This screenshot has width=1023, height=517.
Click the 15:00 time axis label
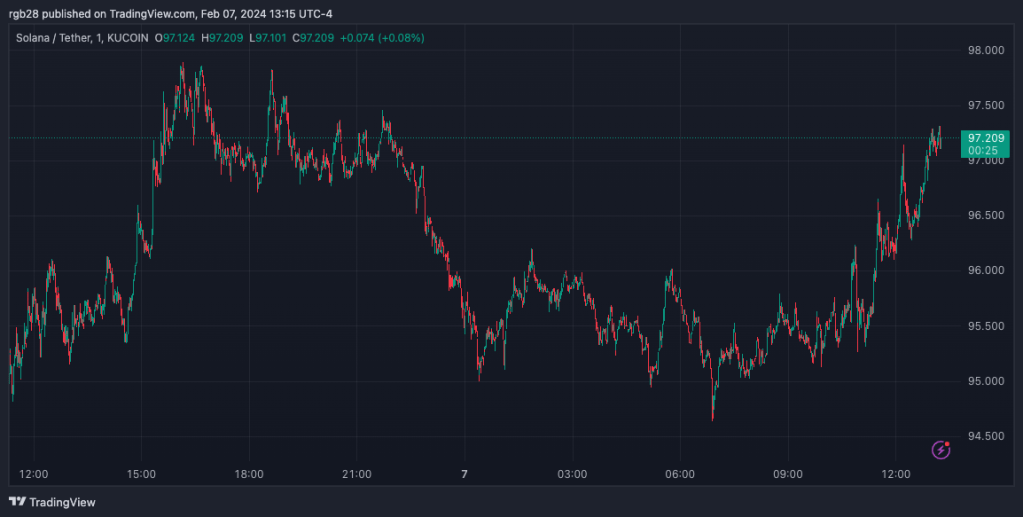pyautogui.click(x=141, y=474)
